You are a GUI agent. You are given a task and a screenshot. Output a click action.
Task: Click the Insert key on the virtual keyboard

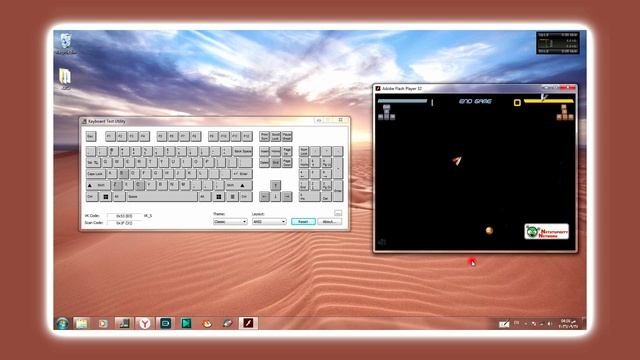coord(264,151)
